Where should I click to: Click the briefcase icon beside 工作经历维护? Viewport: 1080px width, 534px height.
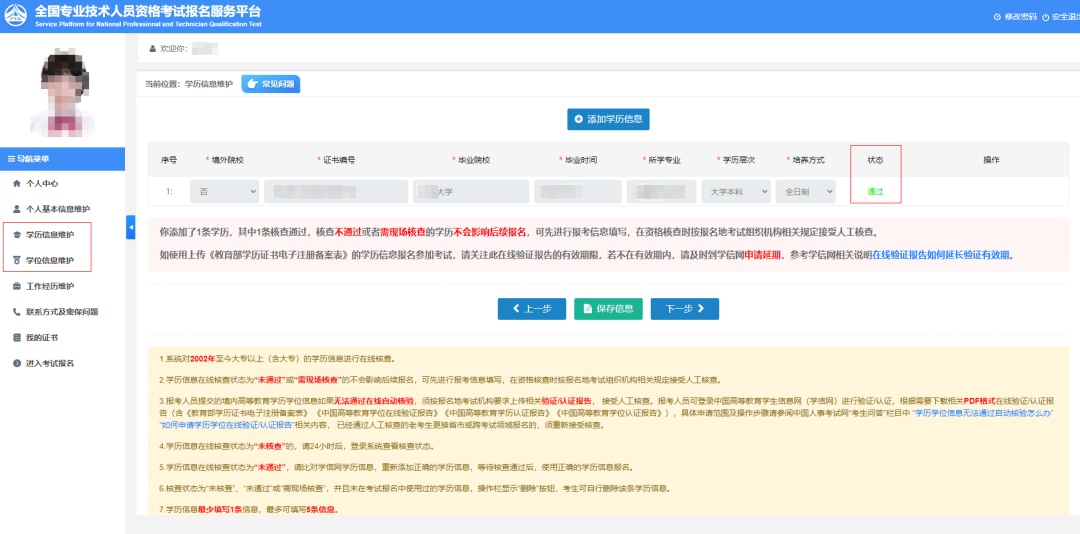click(x=16, y=286)
